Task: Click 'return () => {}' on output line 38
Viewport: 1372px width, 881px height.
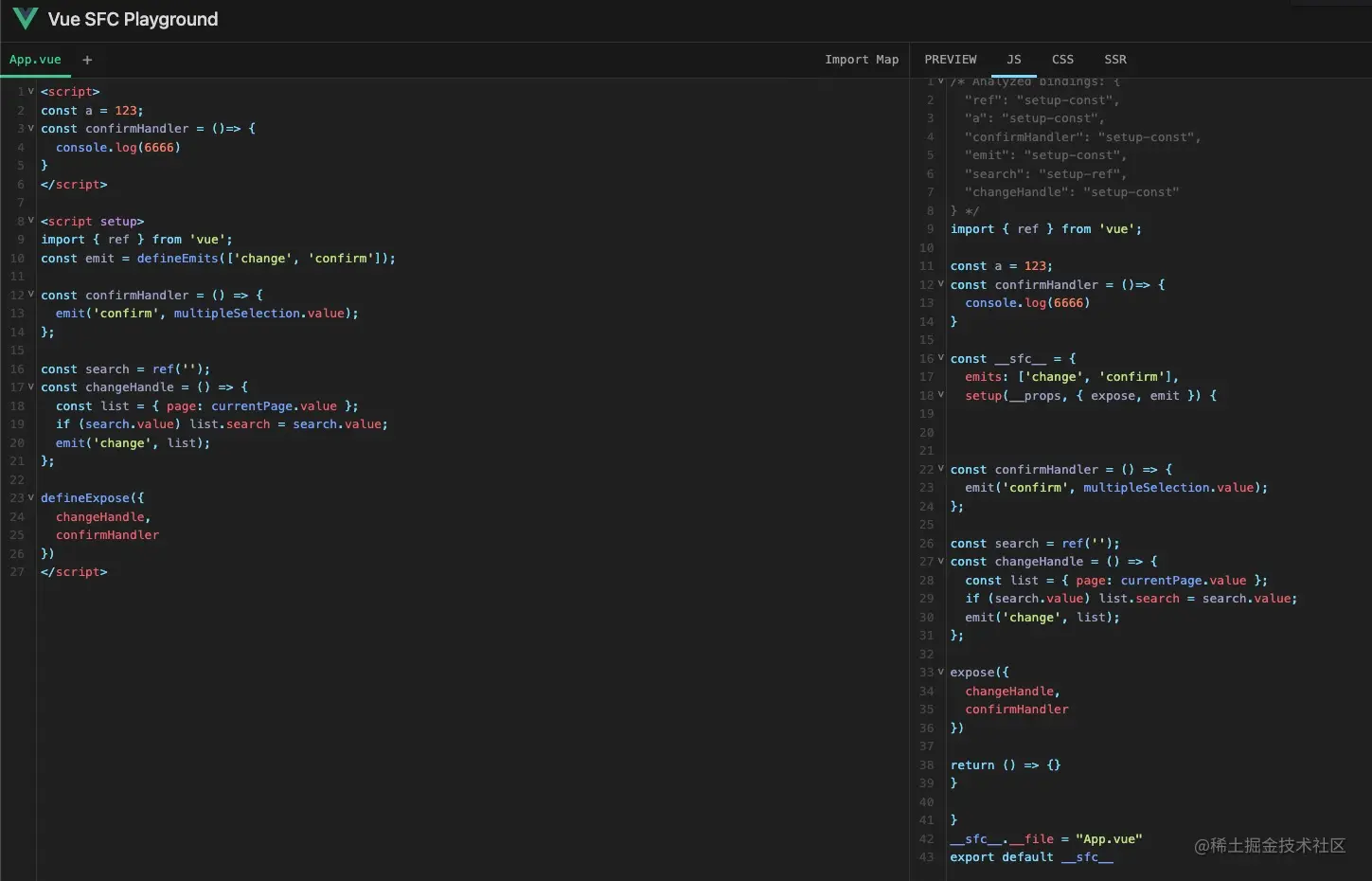Action: pyautogui.click(x=1006, y=765)
